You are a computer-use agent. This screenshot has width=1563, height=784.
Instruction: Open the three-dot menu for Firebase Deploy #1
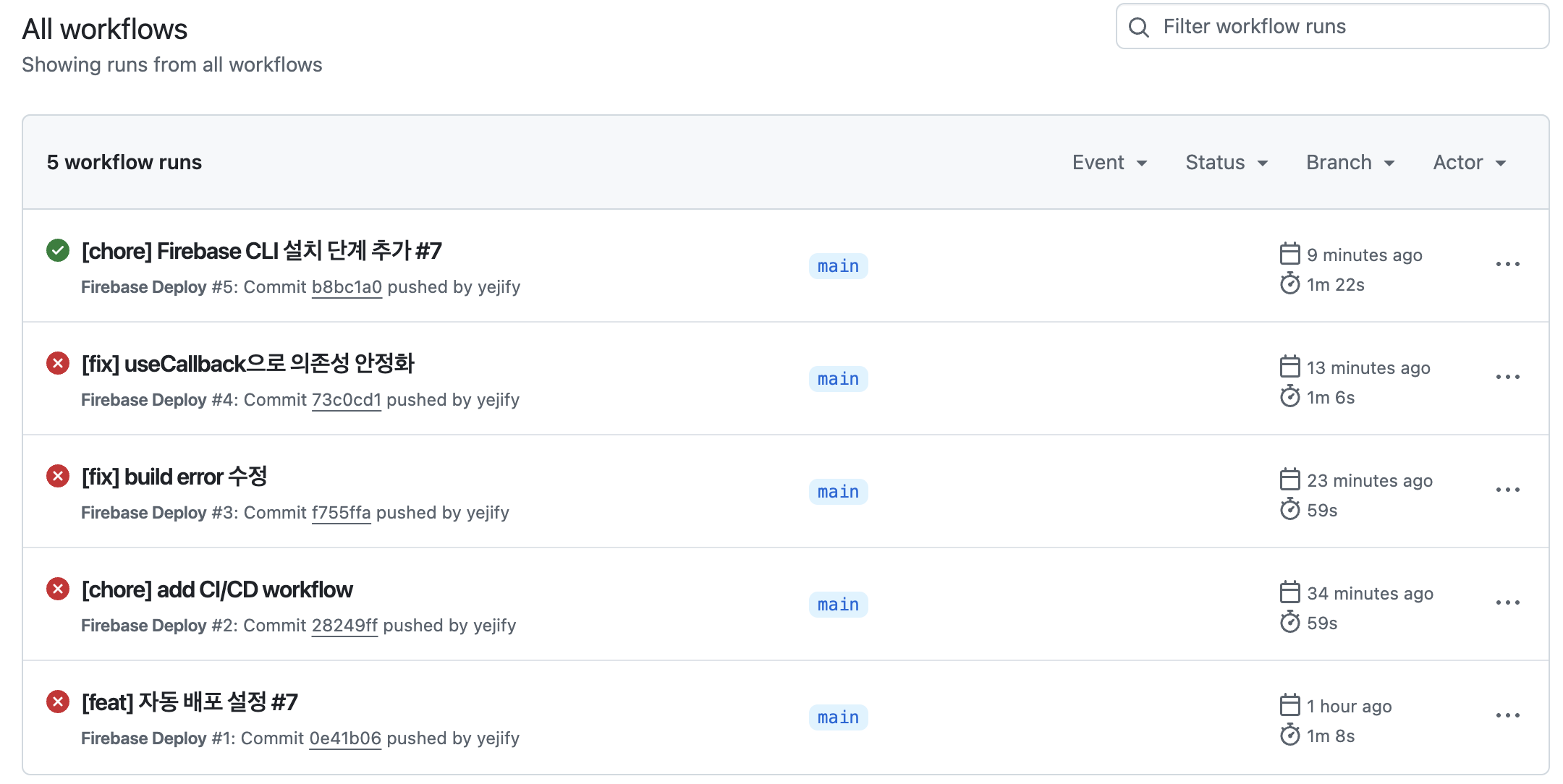pyautogui.click(x=1507, y=716)
